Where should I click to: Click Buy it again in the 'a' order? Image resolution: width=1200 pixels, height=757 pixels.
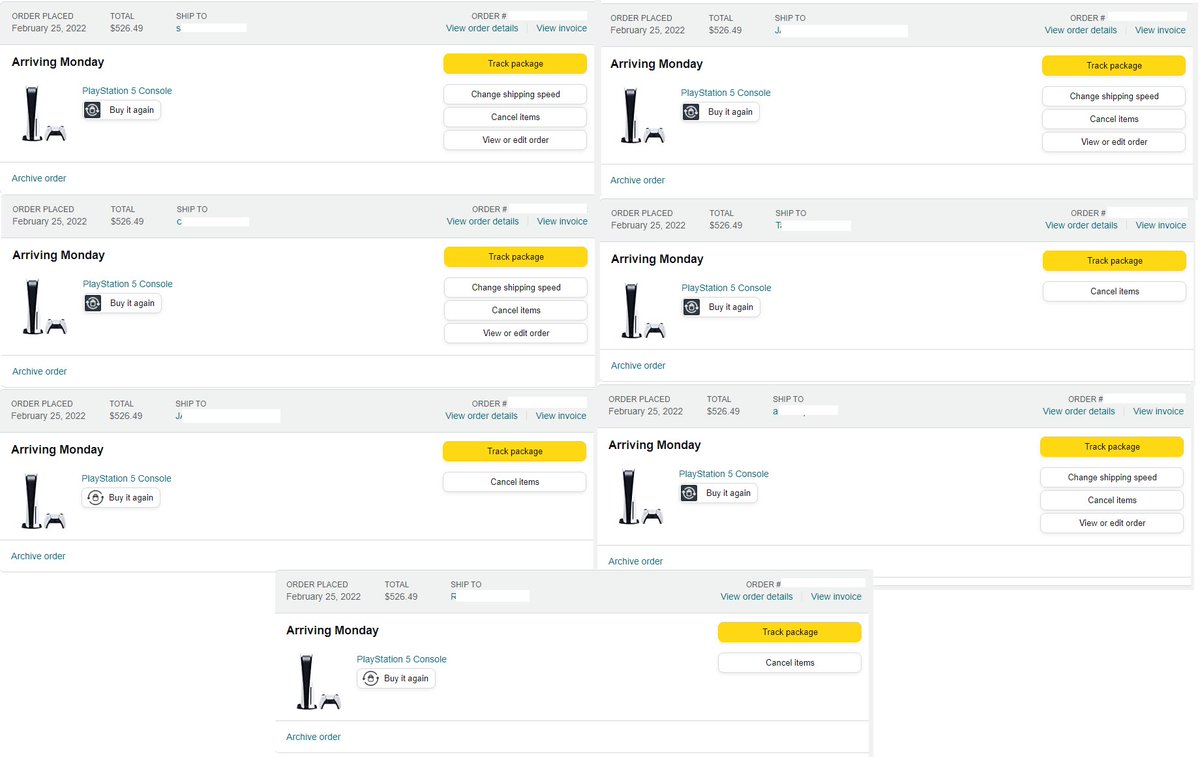[718, 493]
